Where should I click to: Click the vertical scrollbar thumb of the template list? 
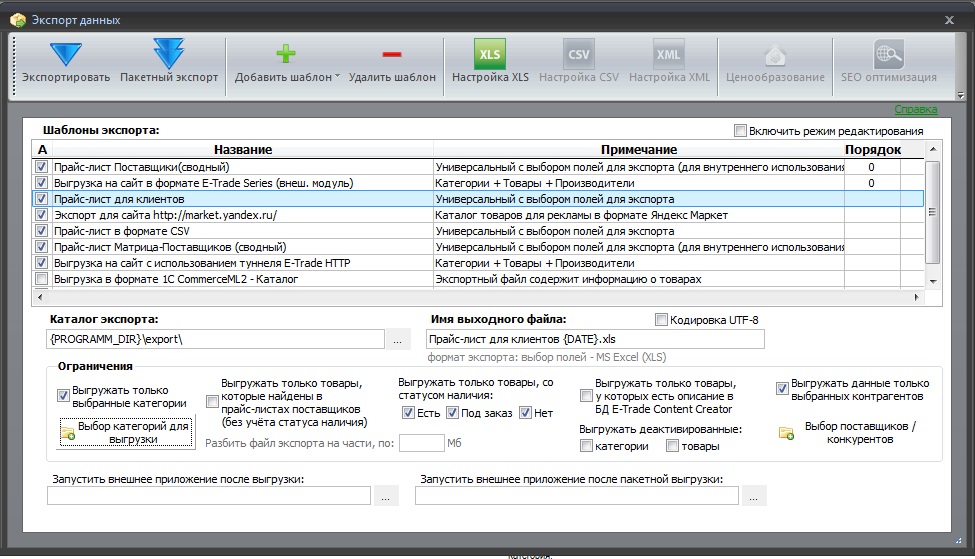pyautogui.click(x=933, y=212)
